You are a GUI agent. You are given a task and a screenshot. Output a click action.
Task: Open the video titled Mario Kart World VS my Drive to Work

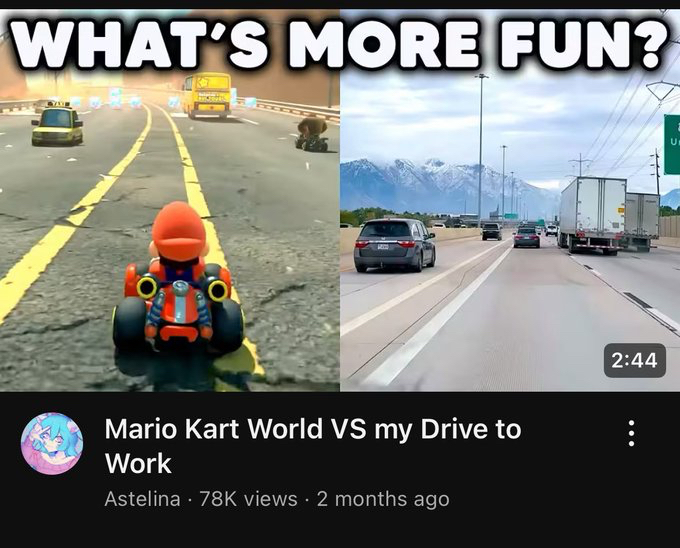click(x=313, y=446)
